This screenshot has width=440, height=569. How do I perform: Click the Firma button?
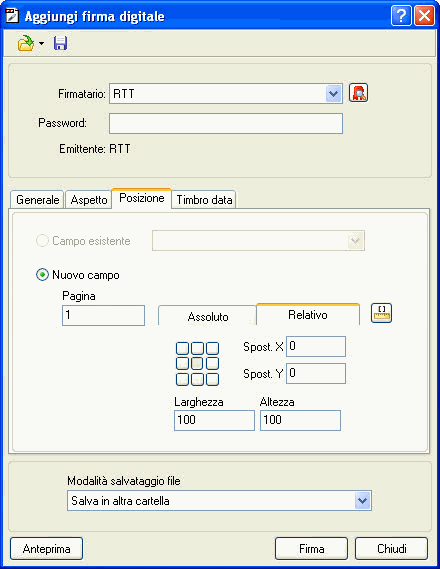[311, 549]
